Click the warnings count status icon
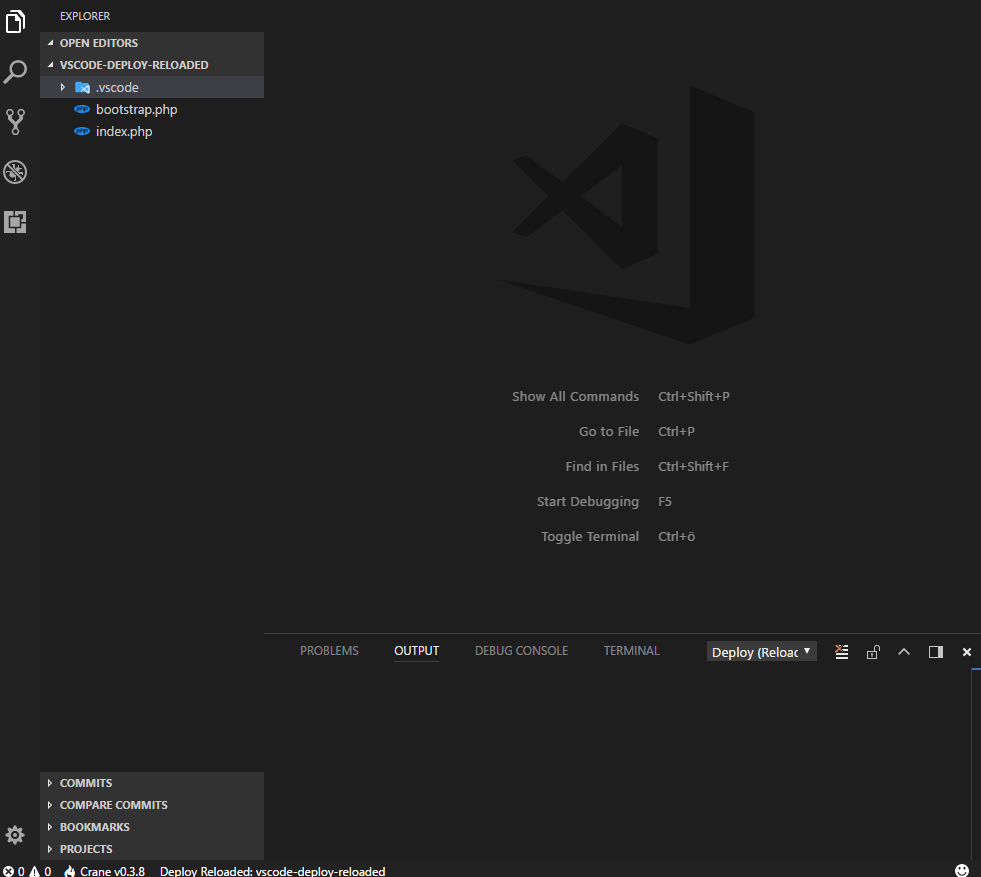Image resolution: width=981 pixels, height=877 pixels. coord(40,871)
